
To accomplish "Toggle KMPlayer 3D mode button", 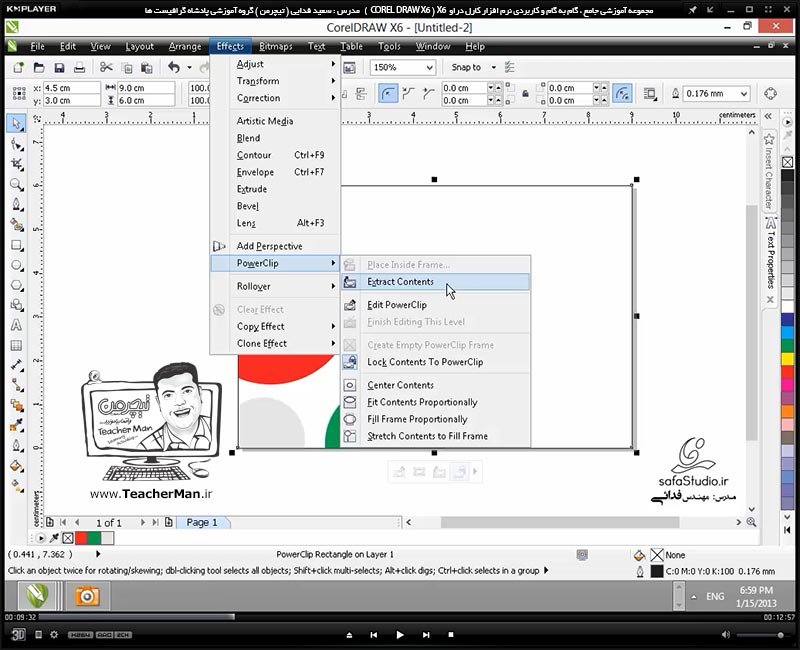I will (x=18, y=634).
